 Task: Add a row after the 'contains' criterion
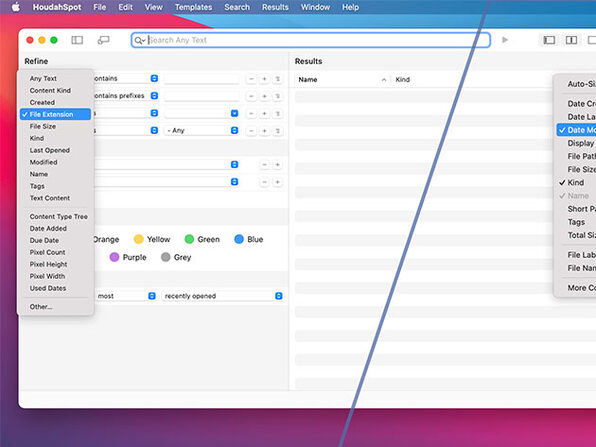[x=265, y=79]
